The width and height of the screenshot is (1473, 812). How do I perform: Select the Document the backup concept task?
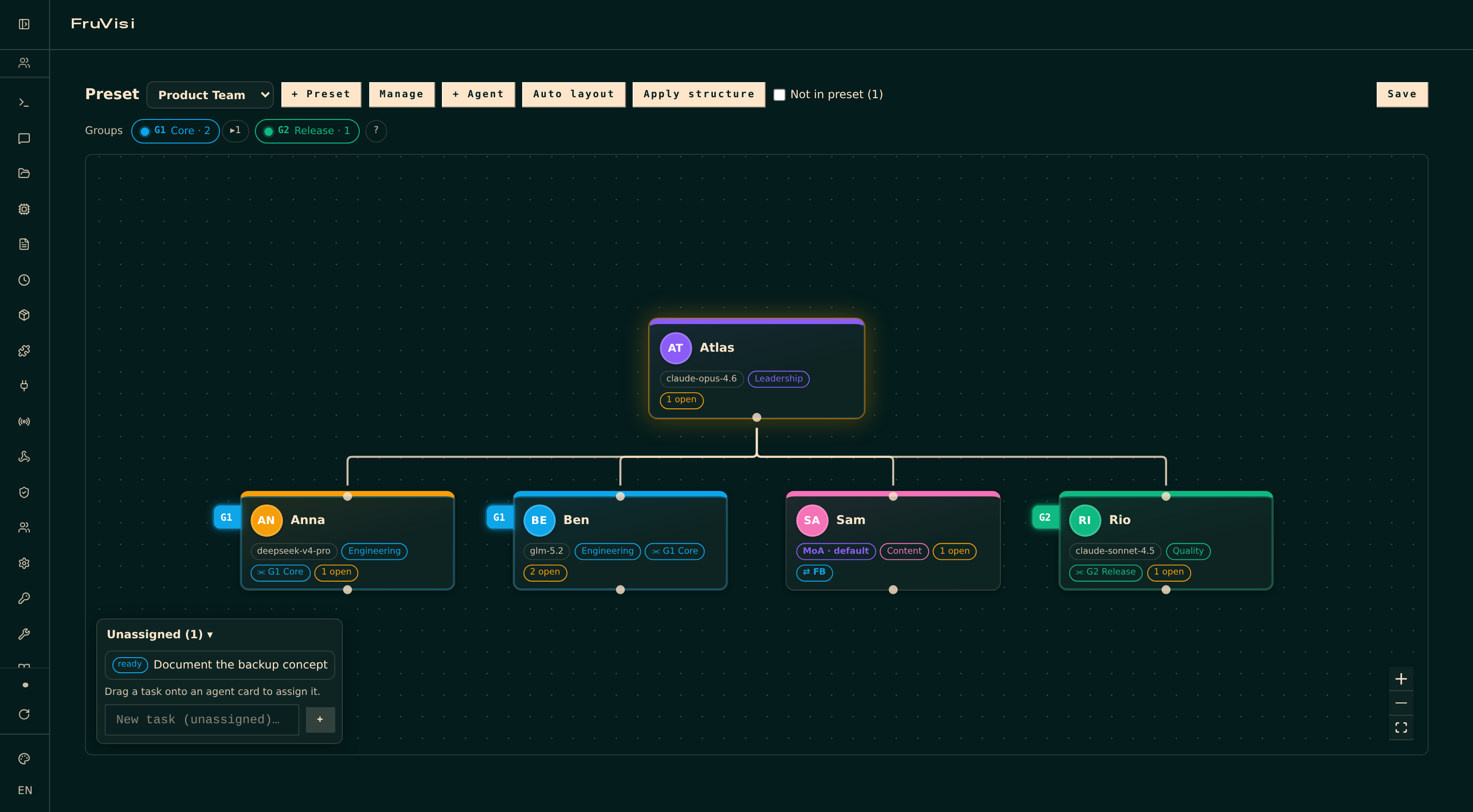(x=220, y=664)
